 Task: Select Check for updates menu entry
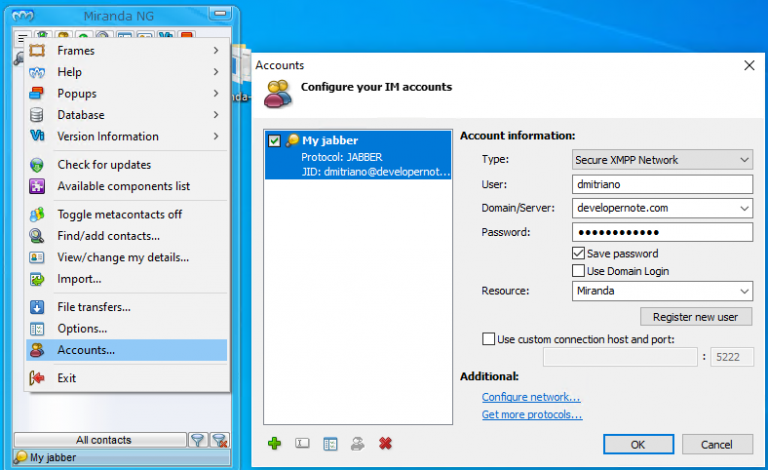[x=127, y=165]
